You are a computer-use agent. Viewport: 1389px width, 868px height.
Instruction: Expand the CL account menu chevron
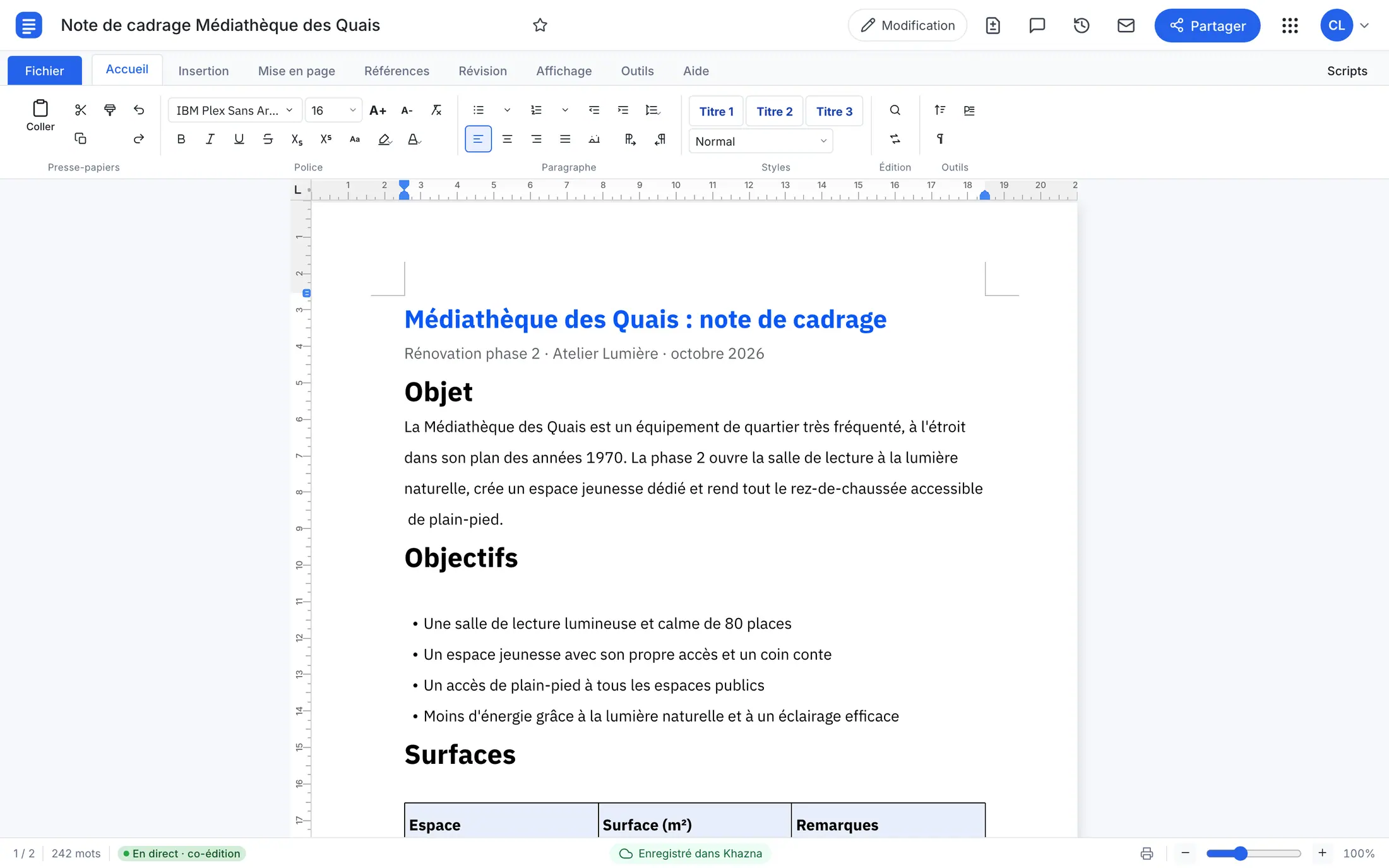[x=1364, y=26]
